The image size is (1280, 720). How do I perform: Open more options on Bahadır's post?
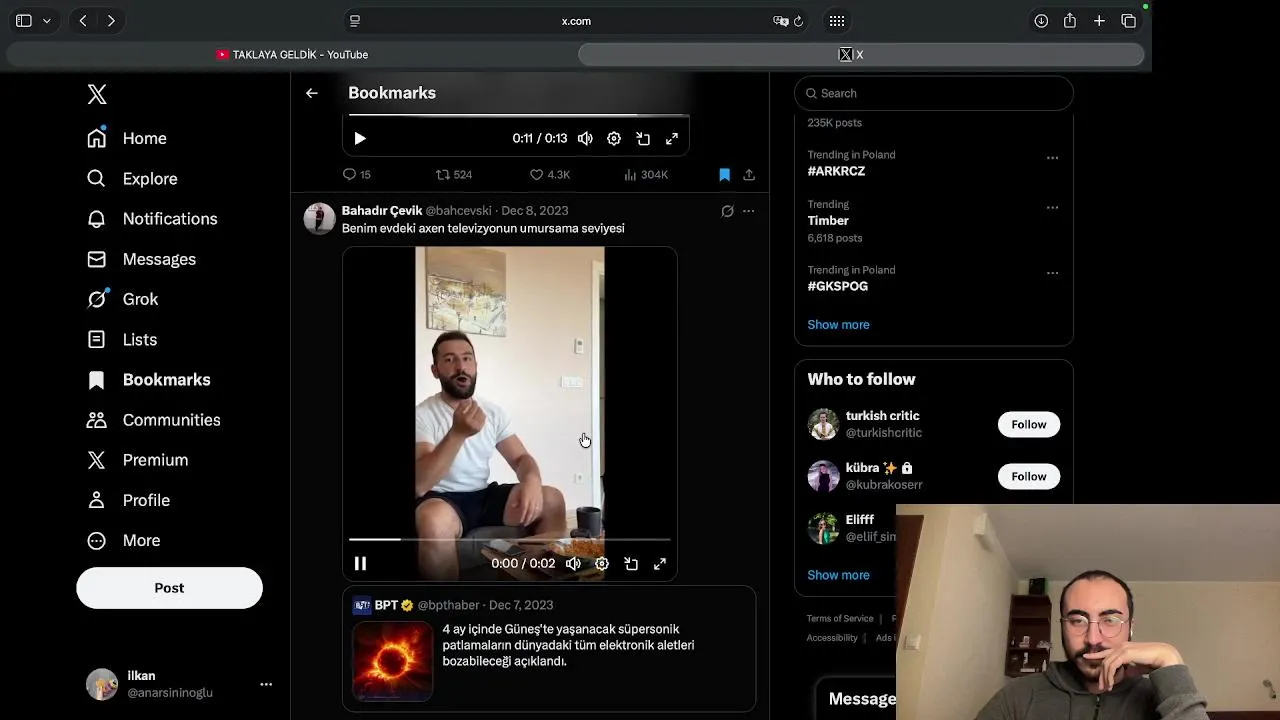tap(748, 211)
